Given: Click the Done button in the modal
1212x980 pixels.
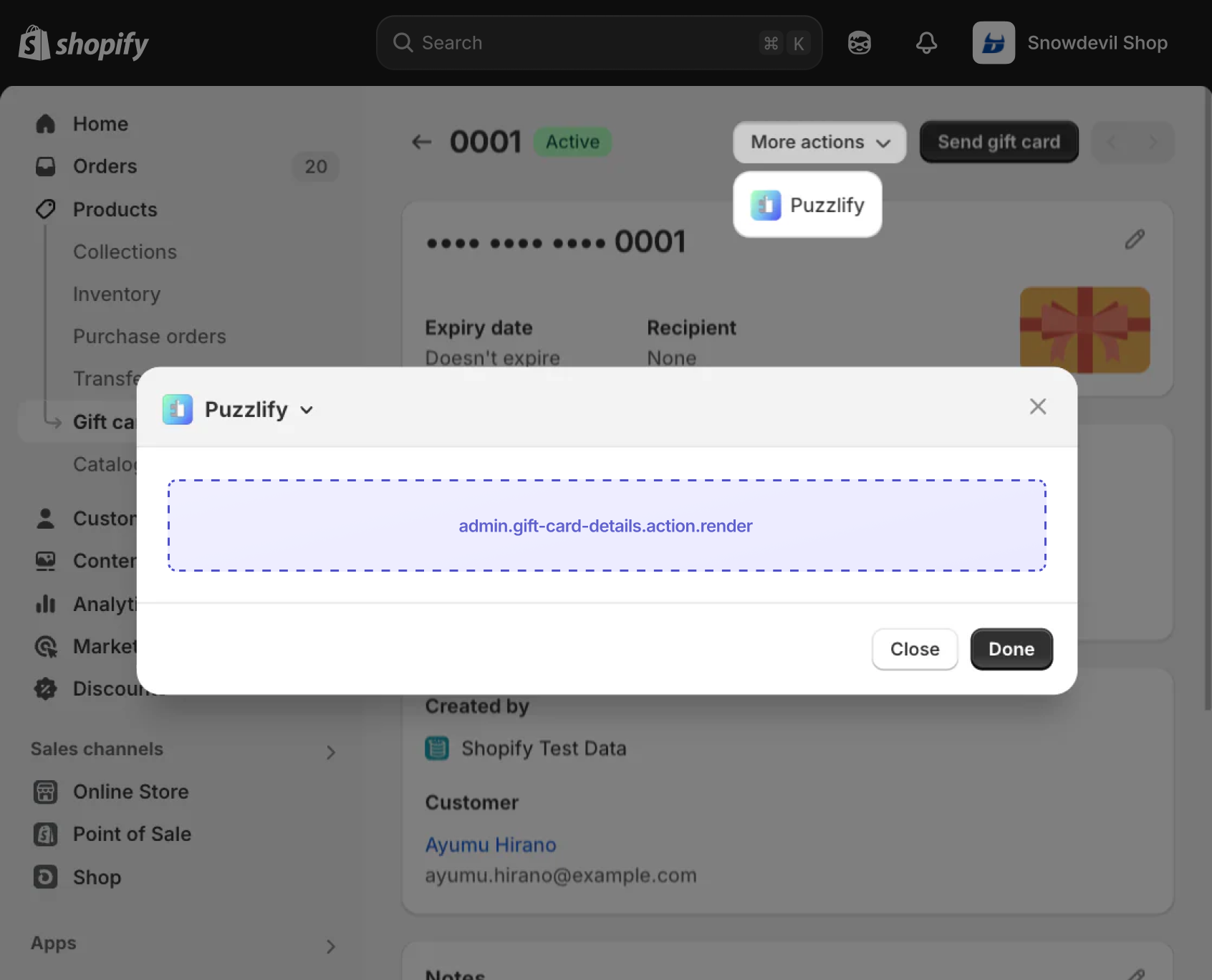Looking at the screenshot, I should [x=1011, y=649].
